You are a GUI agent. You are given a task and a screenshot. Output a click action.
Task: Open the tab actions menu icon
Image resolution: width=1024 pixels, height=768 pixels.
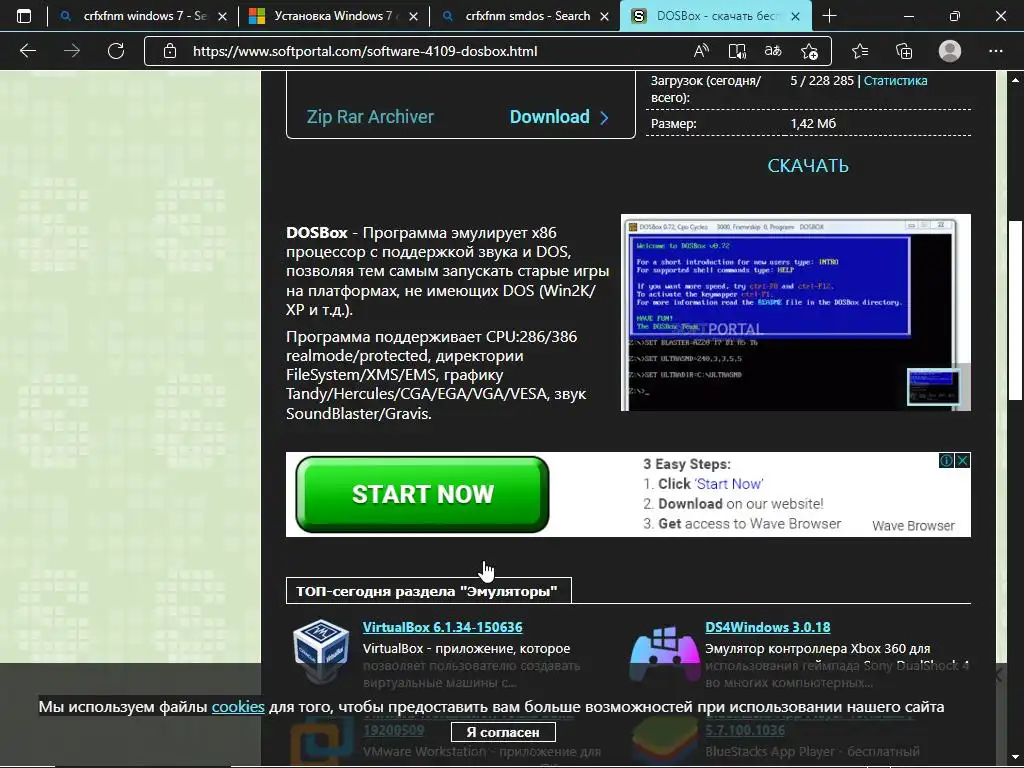[24, 16]
